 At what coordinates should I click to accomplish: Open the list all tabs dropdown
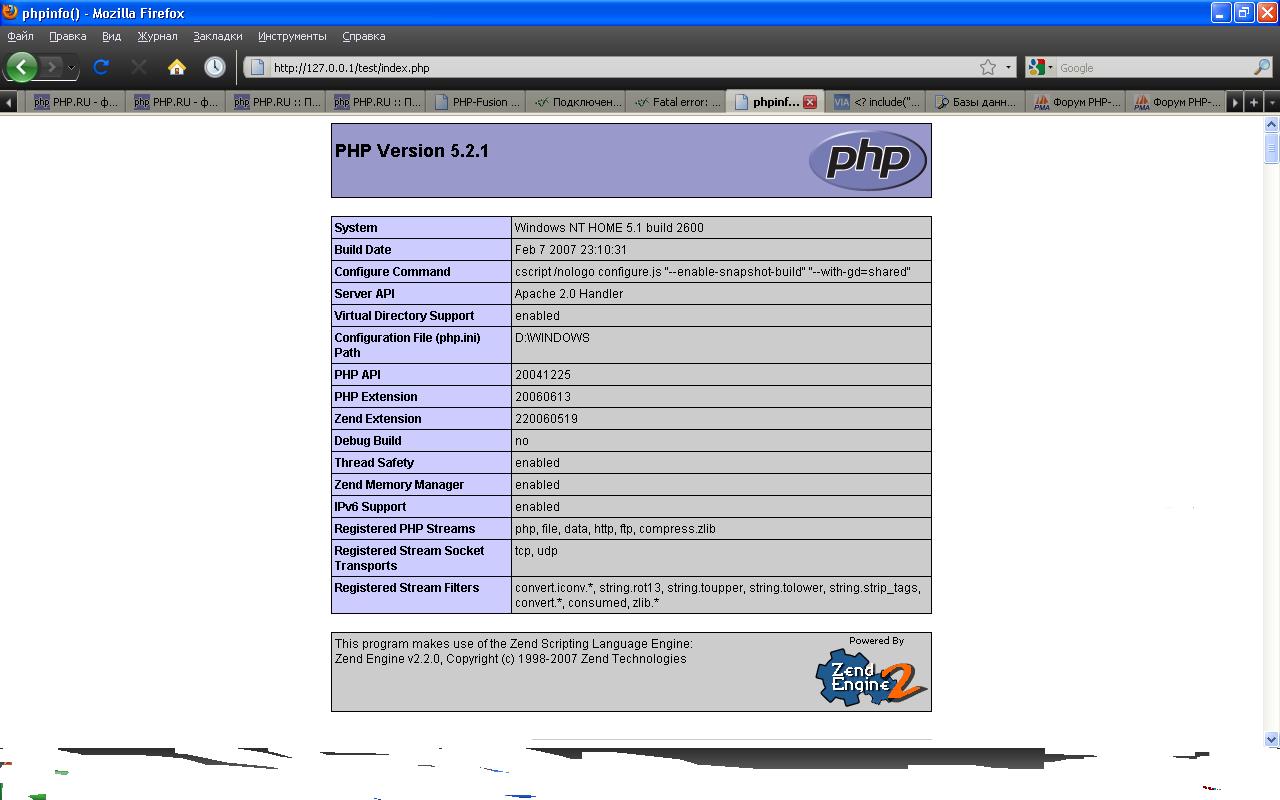pos(1272,102)
